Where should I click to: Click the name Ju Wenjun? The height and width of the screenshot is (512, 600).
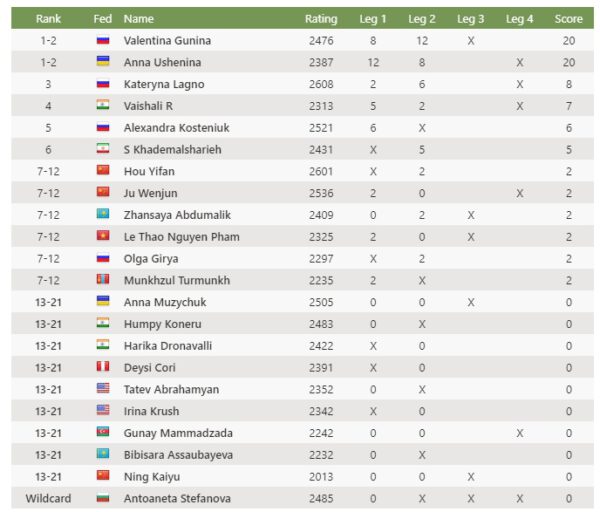coord(151,193)
